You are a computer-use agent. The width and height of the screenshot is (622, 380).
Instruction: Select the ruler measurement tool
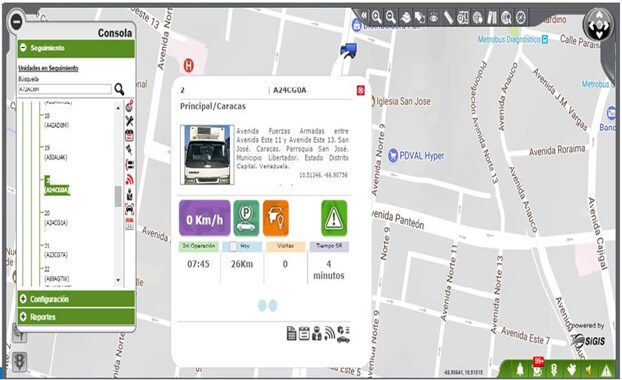click(448, 17)
